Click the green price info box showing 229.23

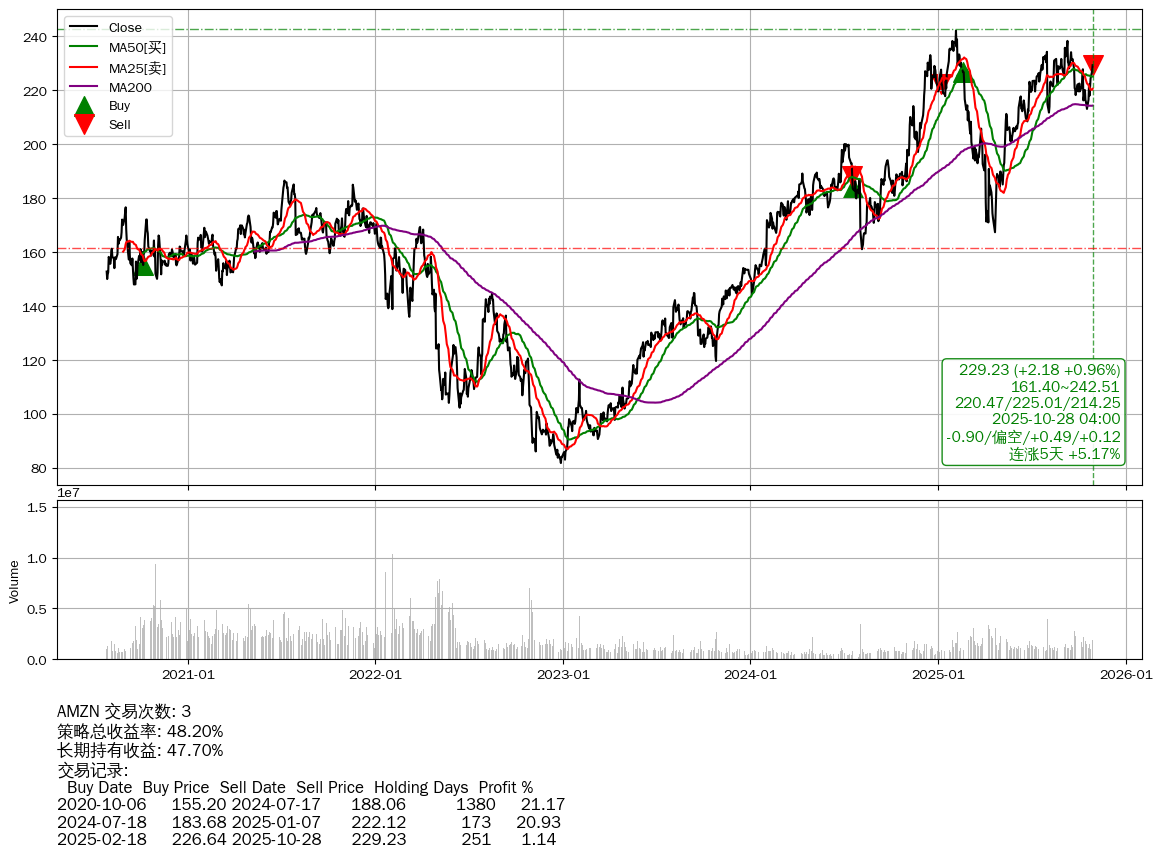click(1033, 412)
